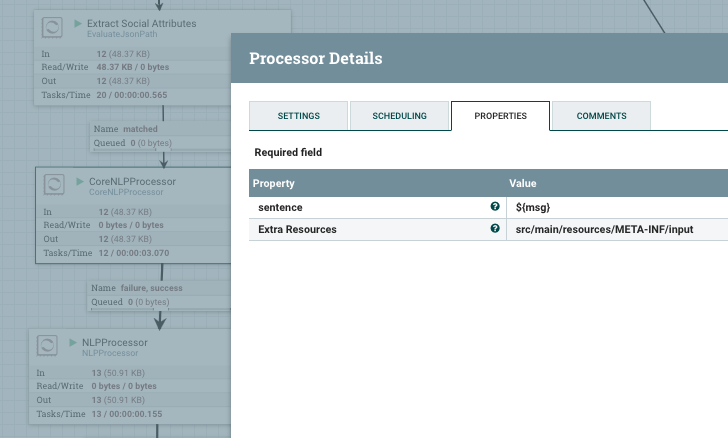The width and height of the screenshot is (728, 438).
Task: Click the running status arrow on NLPProcessor
Action: [73, 342]
